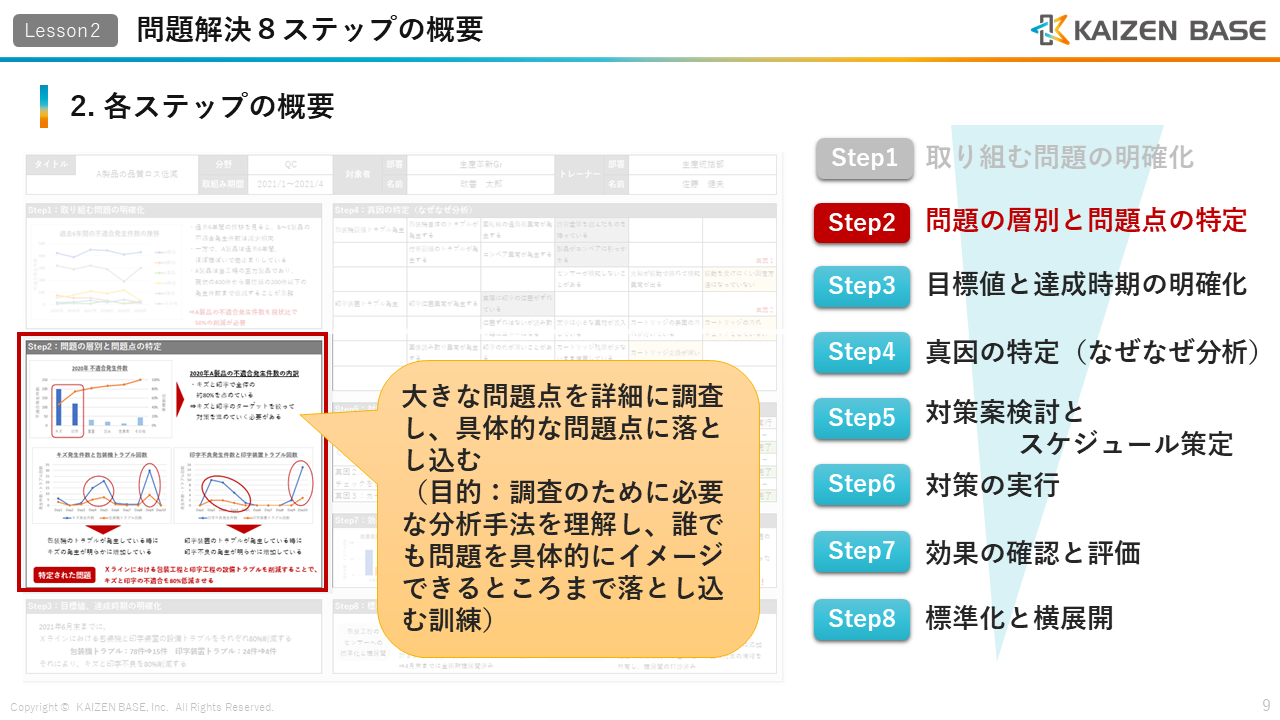Click the slide title 問題解決８ステップの概要
The image size is (1280, 720).
point(310,30)
